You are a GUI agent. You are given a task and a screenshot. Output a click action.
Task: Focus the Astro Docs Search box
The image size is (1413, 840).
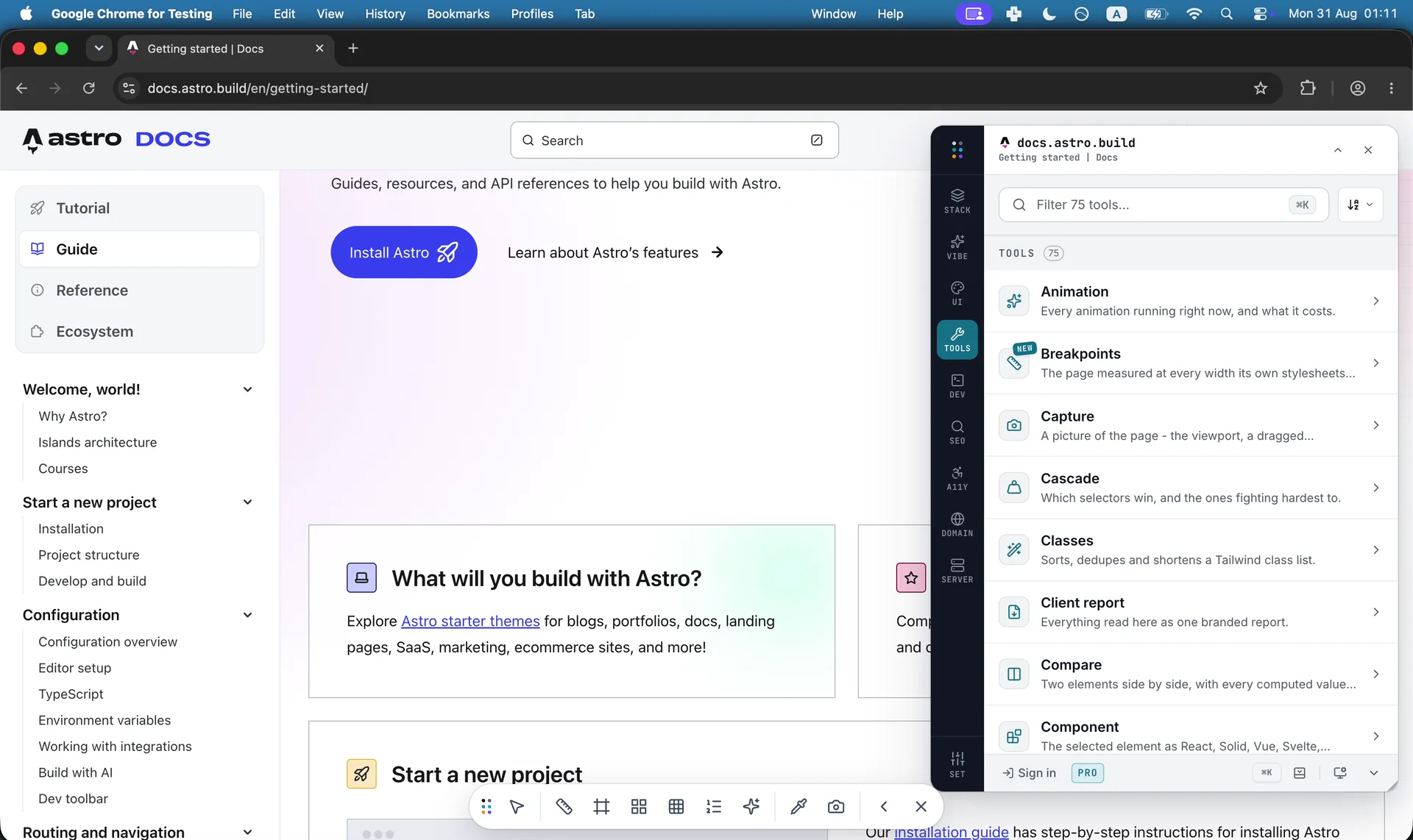[674, 140]
